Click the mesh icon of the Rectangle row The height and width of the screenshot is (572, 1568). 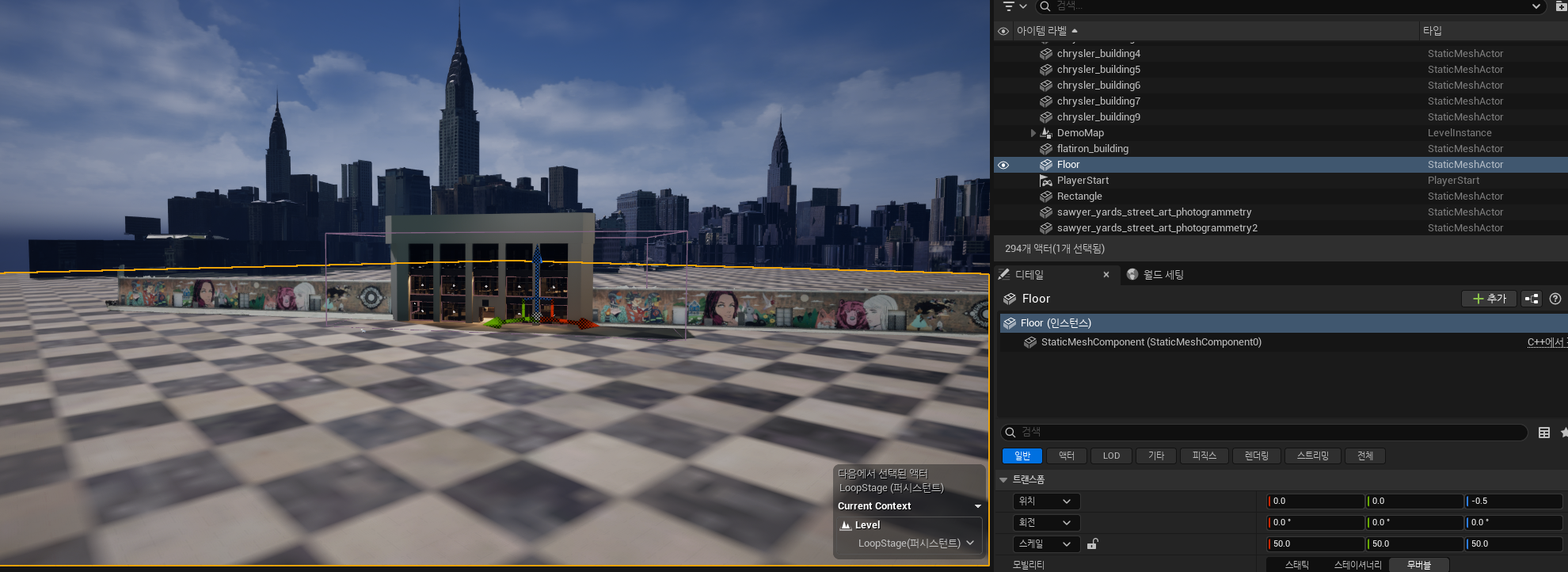tap(1046, 196)
